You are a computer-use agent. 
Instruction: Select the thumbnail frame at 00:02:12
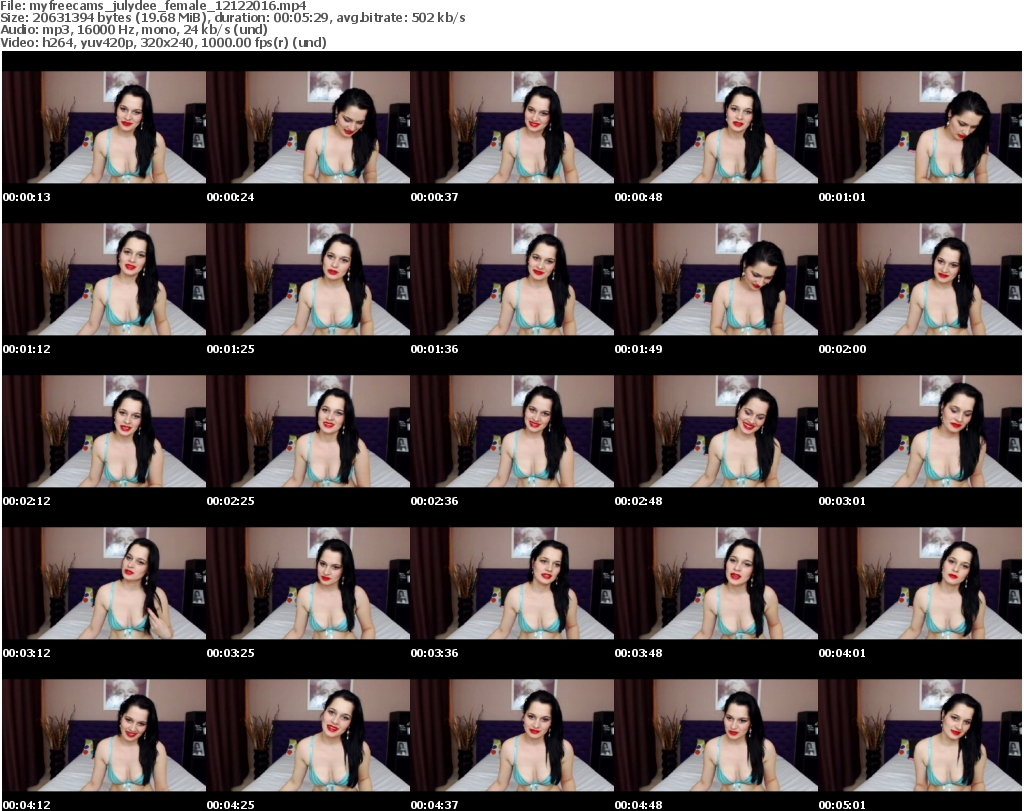pos(104,432)
